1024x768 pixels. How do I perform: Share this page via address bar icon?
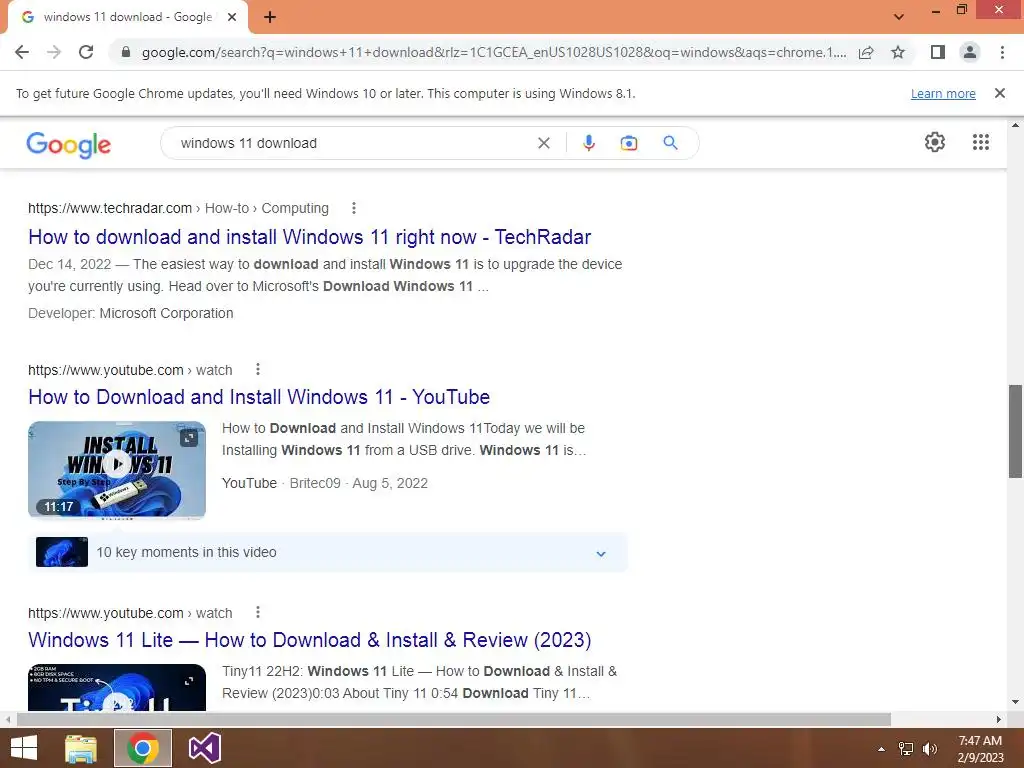click(866, 52)
